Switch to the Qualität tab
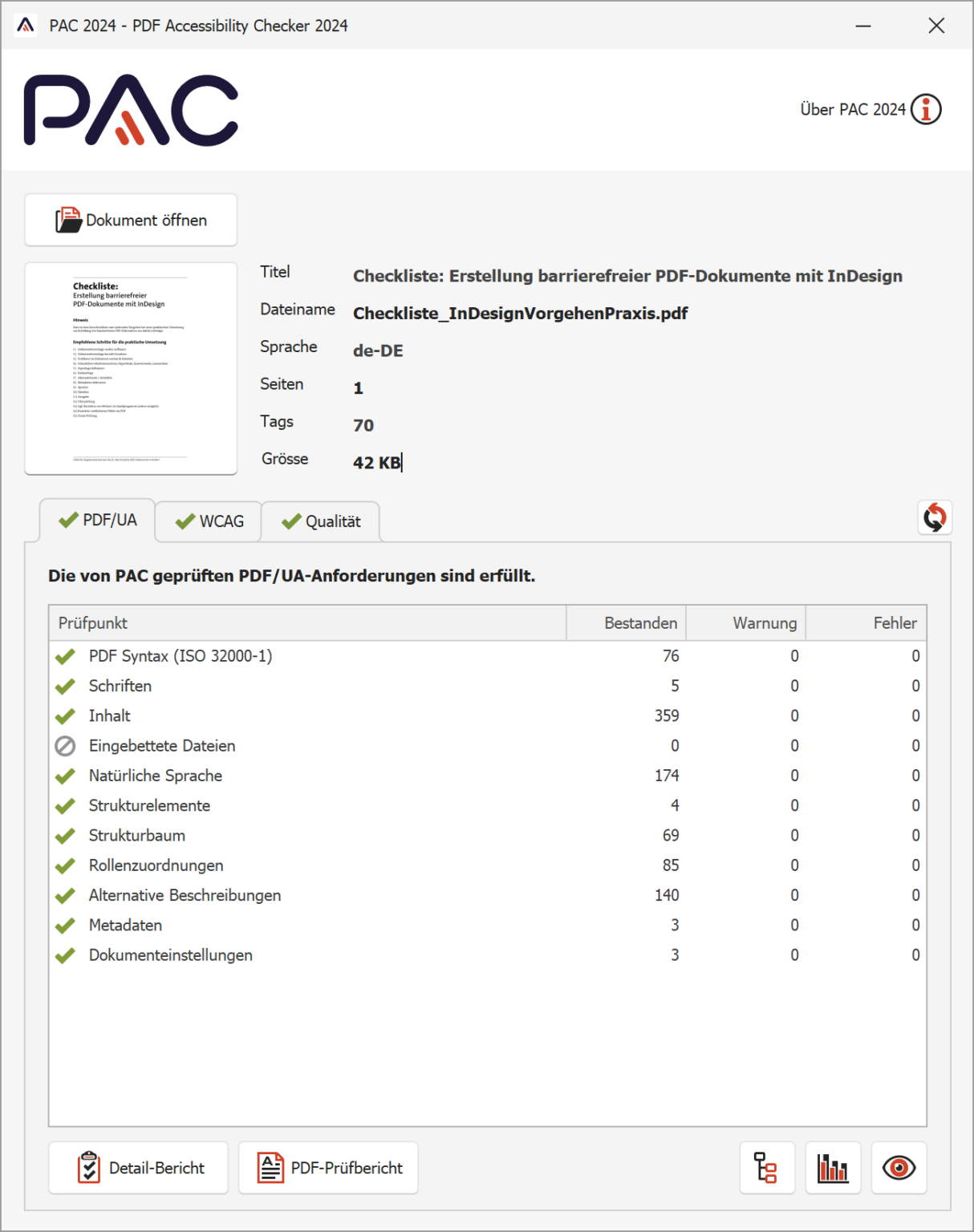Screen dimensions: 974x1232 pyautogui.click(x=320, y=521)
